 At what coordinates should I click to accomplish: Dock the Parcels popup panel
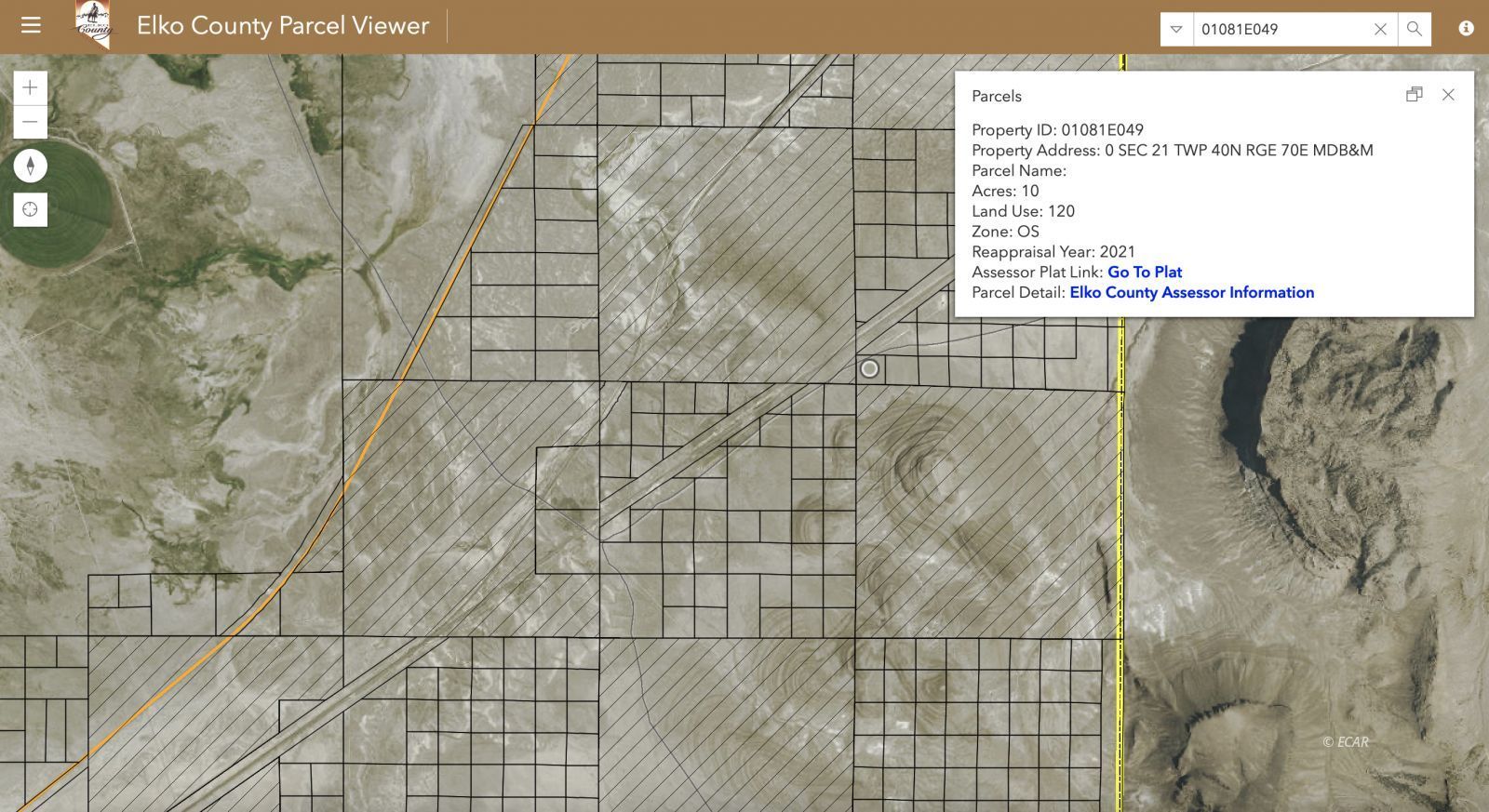click(1415, 94)
